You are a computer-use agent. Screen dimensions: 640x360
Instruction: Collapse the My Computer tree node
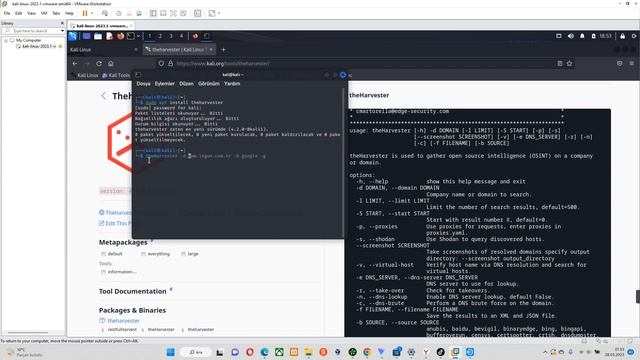[x=6, y=40]
